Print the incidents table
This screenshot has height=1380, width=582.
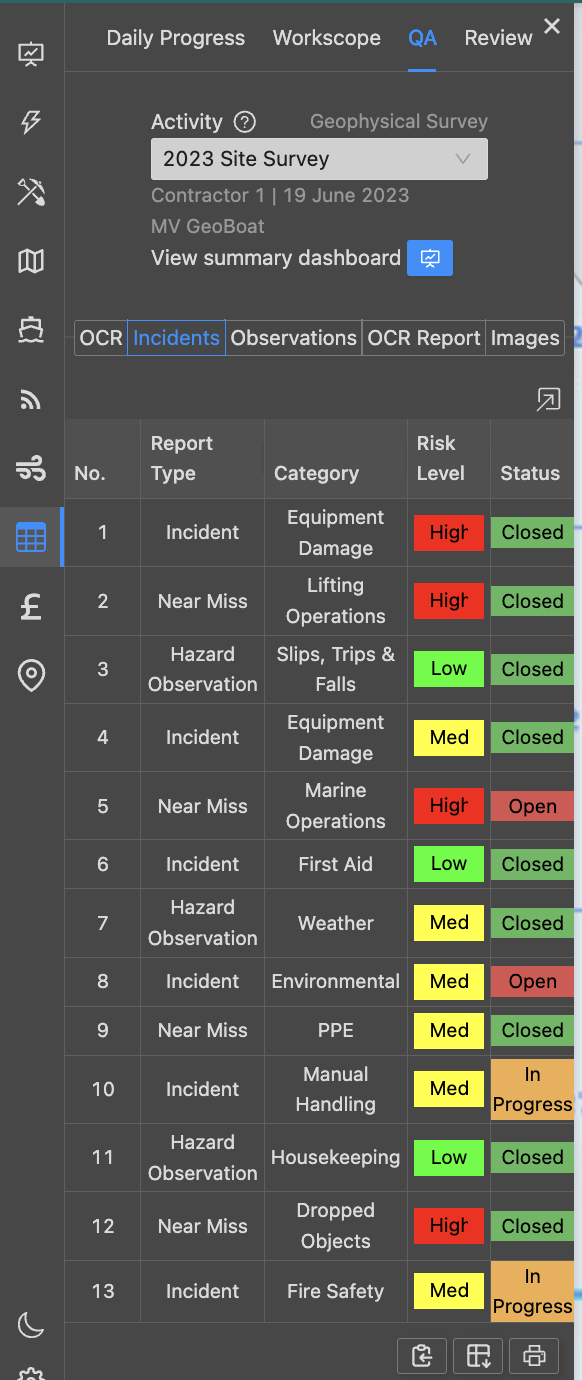[x=534, y=1356]
